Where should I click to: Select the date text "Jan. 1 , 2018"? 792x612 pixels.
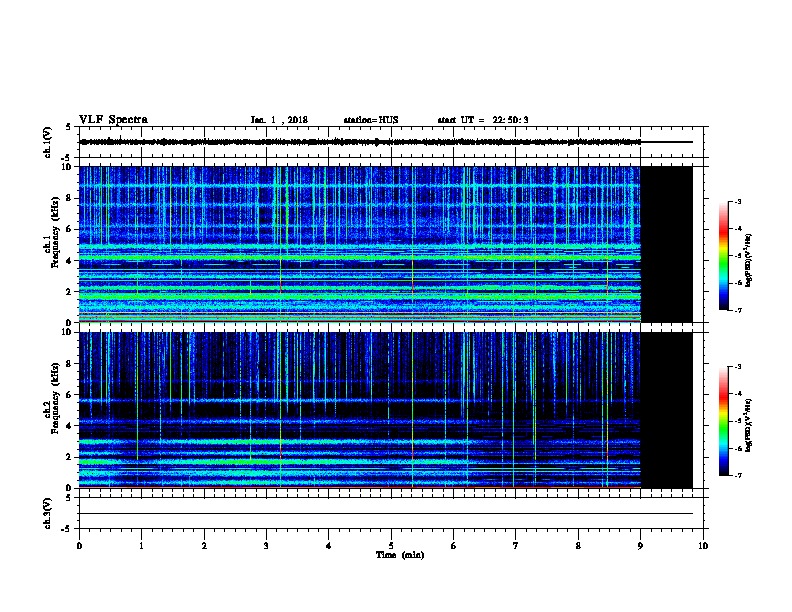pyautogui.click(x=279, y=120)
